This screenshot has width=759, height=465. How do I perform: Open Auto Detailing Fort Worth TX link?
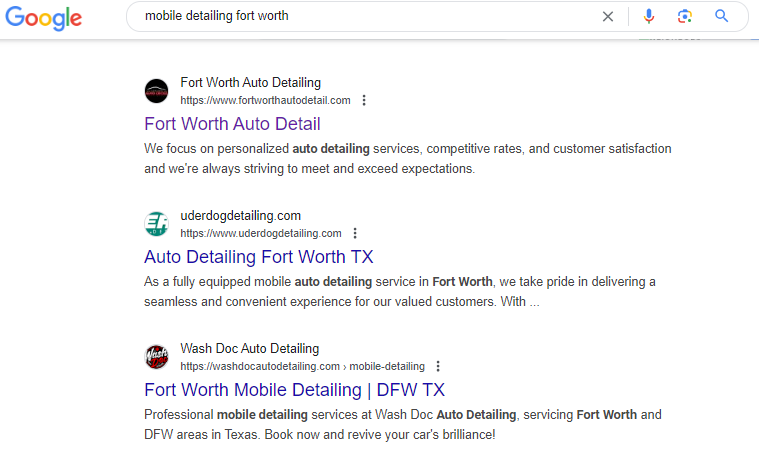[258, 257]
